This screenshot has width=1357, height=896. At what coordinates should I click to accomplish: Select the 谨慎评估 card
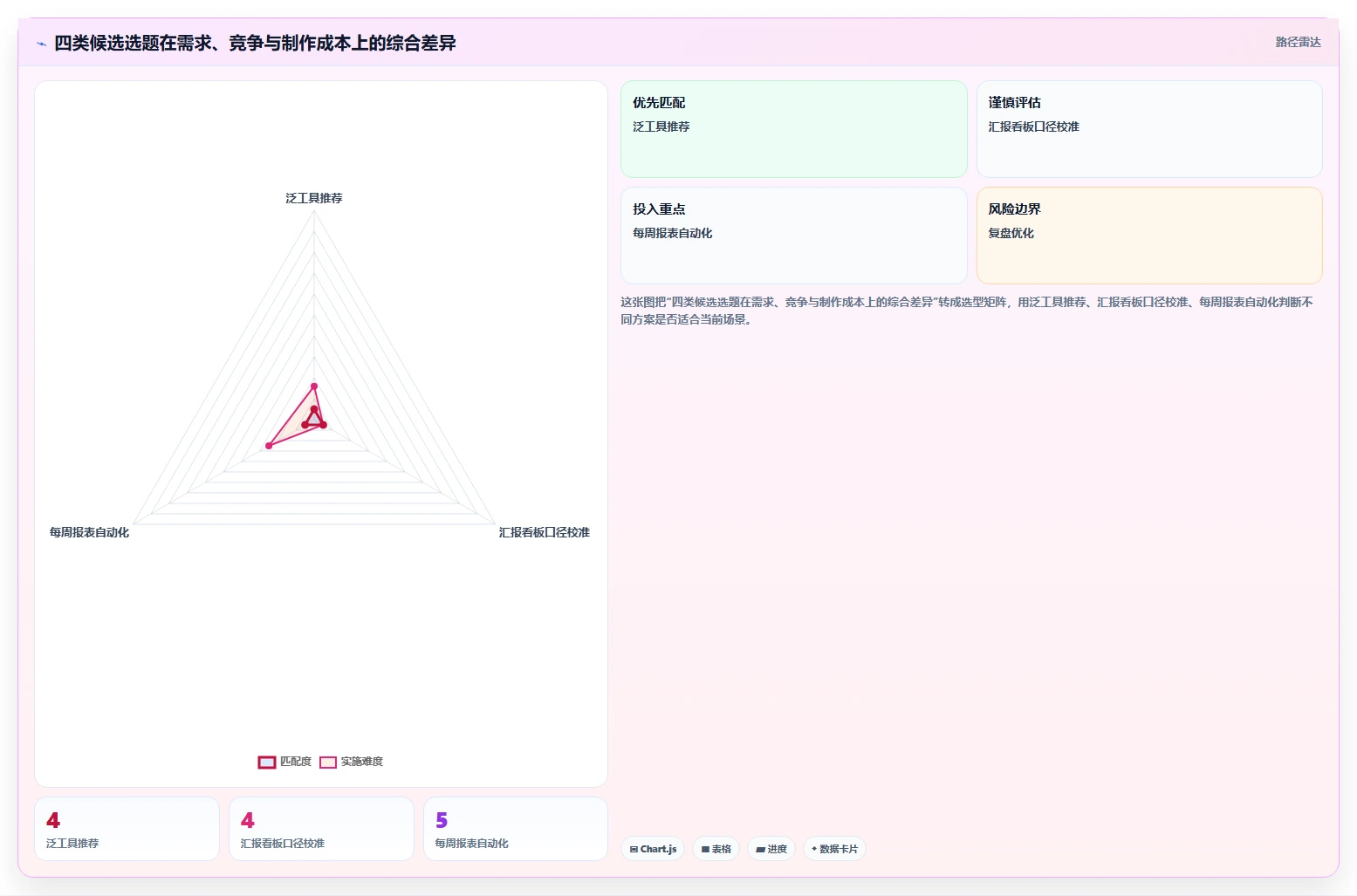[1149, 129]
